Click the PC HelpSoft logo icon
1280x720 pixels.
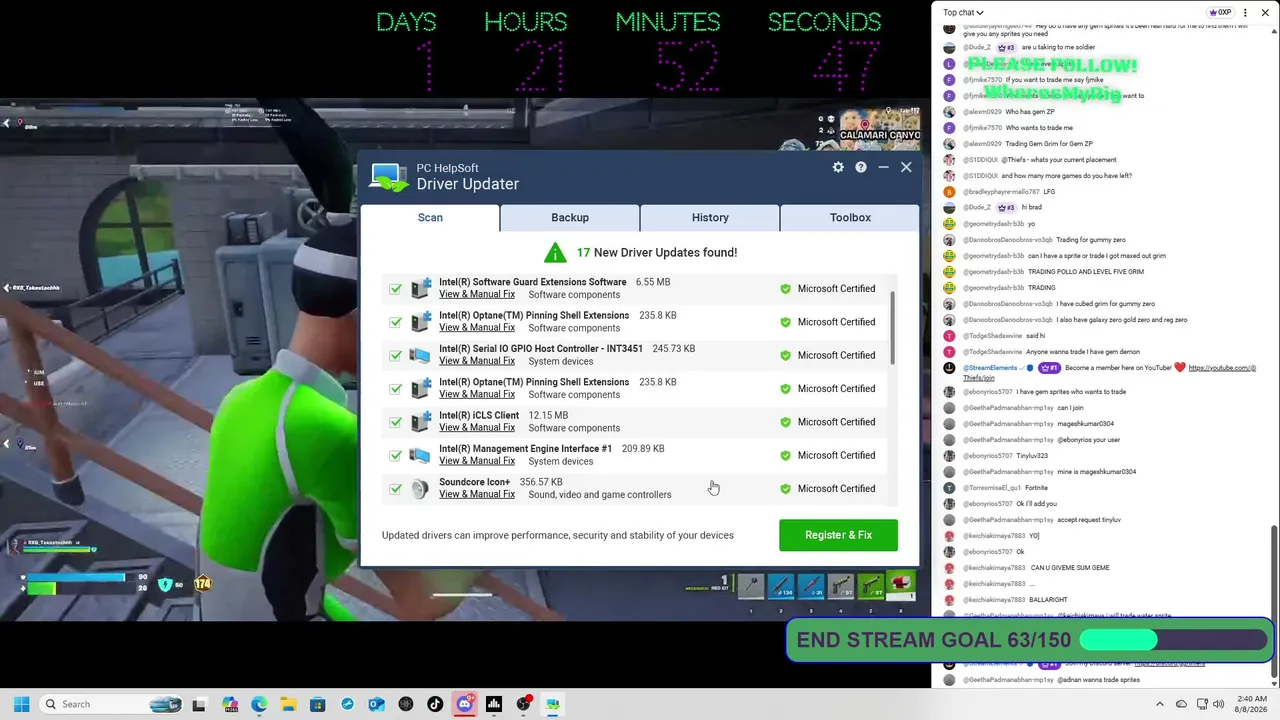click(389, 176)
